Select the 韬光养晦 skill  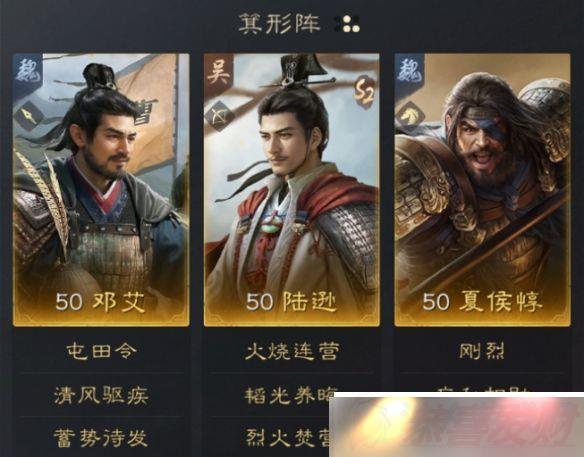[287, 395]
